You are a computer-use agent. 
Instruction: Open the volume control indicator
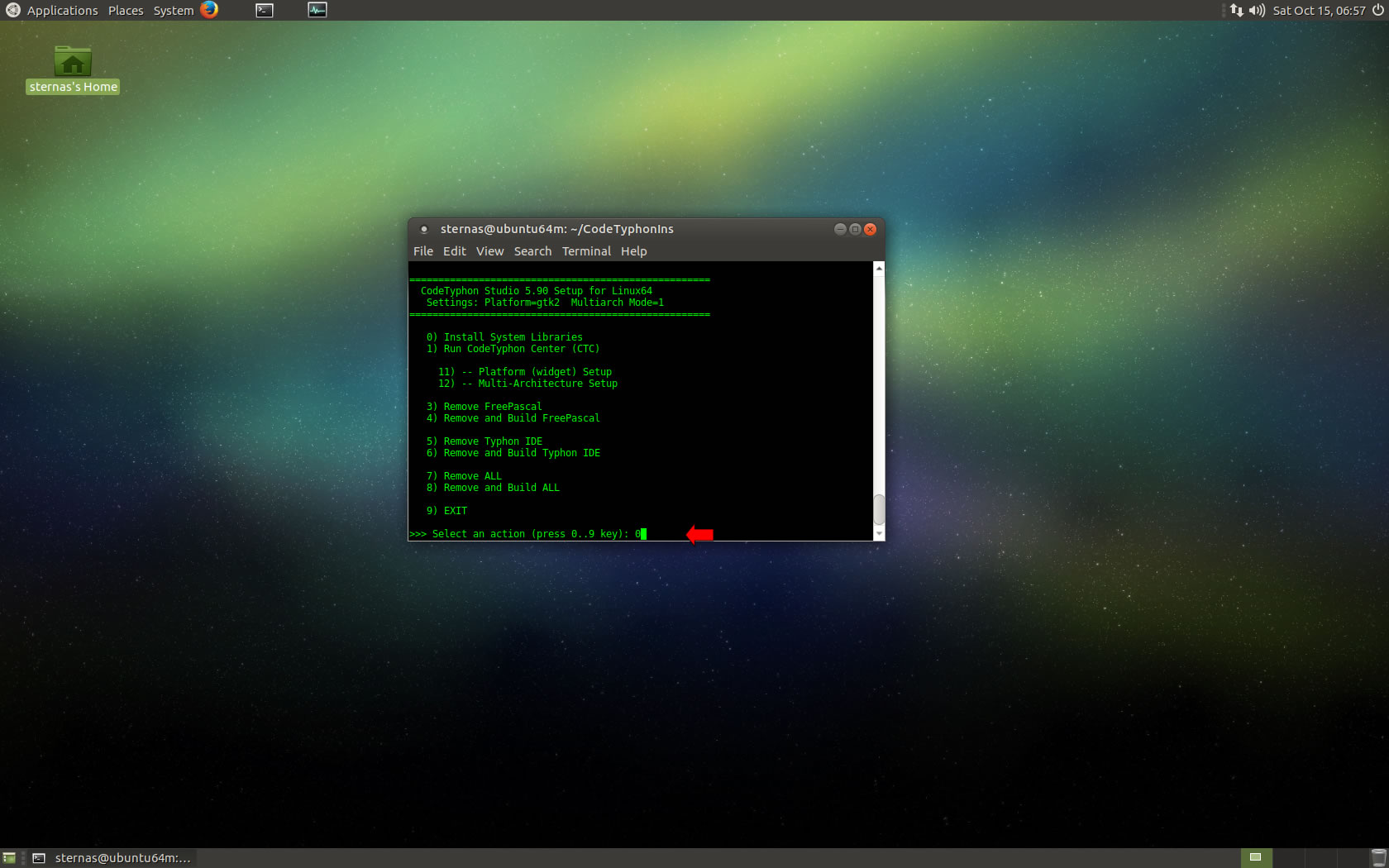click(1257, 10)
